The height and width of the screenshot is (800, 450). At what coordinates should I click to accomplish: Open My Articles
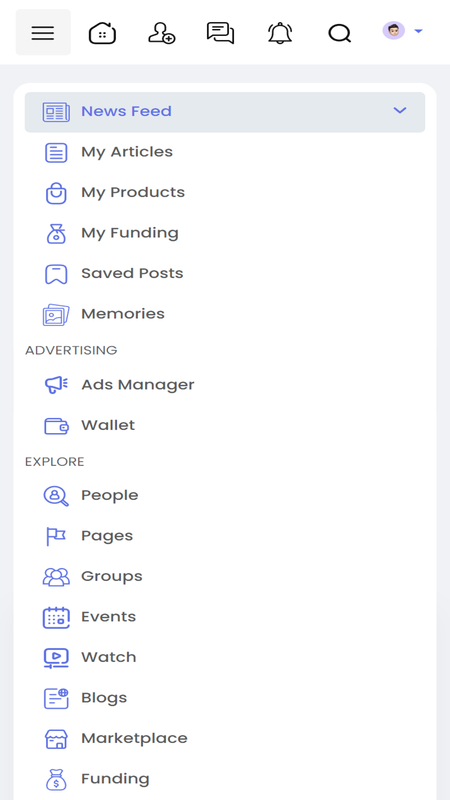[225, 152]
